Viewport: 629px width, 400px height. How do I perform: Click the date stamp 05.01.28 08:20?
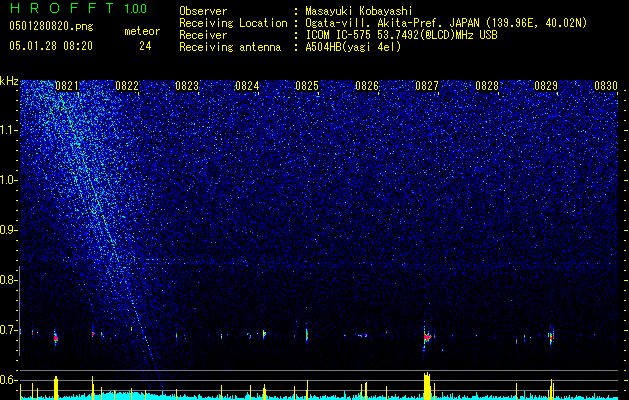tap(51, 46)
